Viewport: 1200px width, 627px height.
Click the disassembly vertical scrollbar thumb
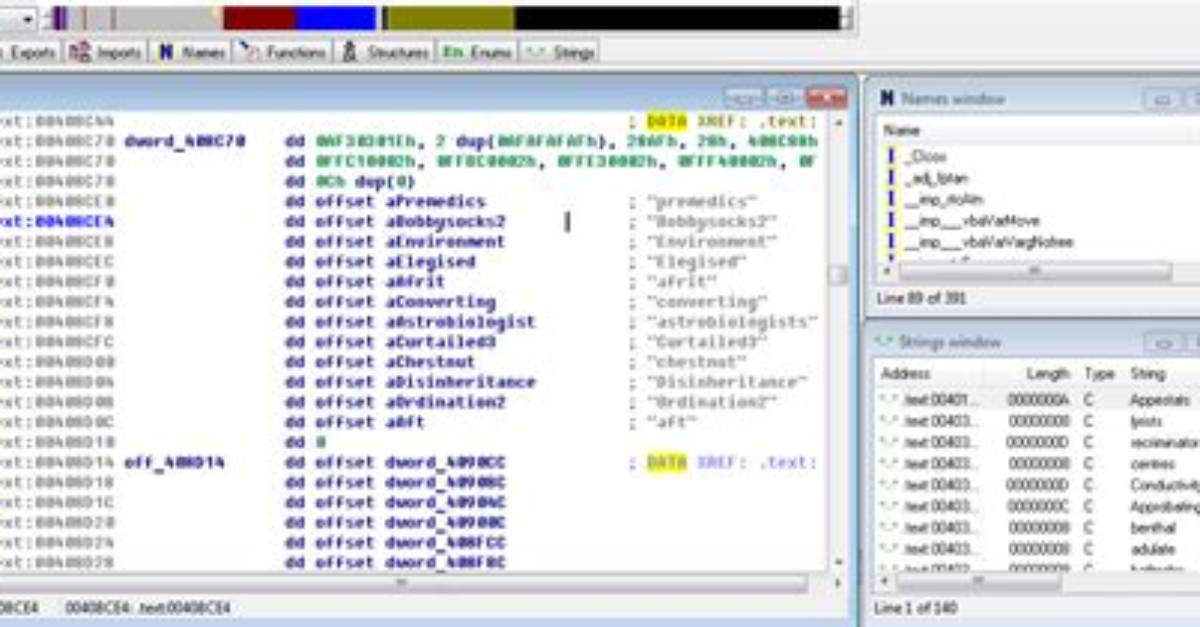coord(838,276)
